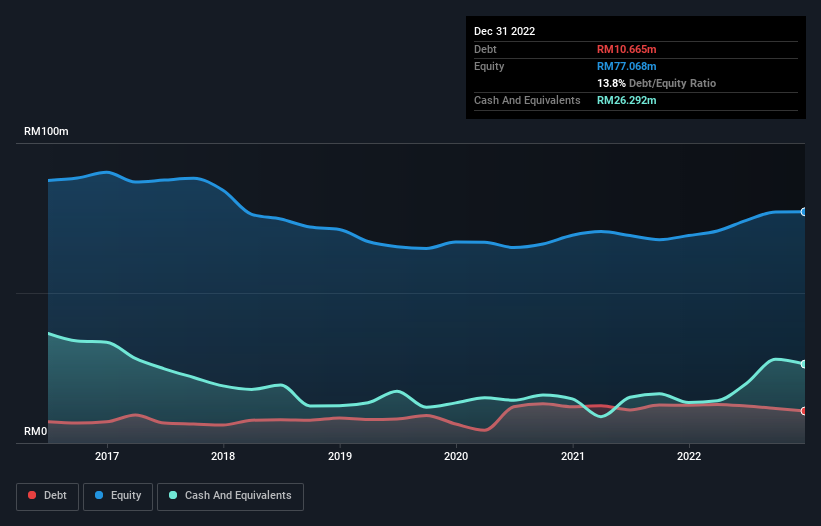Image resolution: width=821 pixels, height=526 pixels.
Task: Click the 2020 x-axis label
Action: point(456,456)
